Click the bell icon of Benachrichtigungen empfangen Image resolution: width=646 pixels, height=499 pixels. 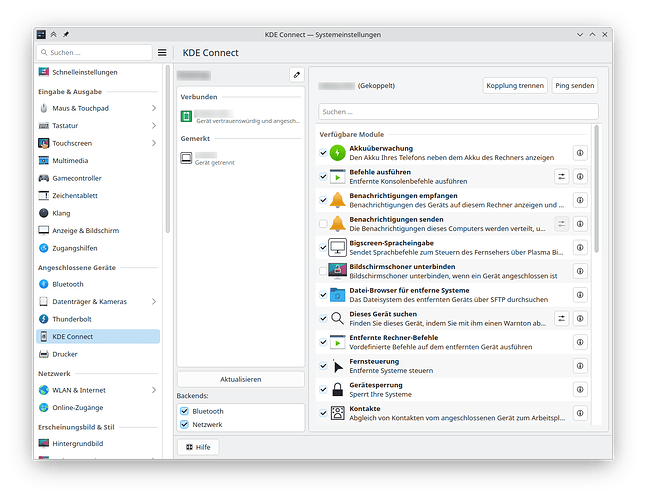click(337, 200)
